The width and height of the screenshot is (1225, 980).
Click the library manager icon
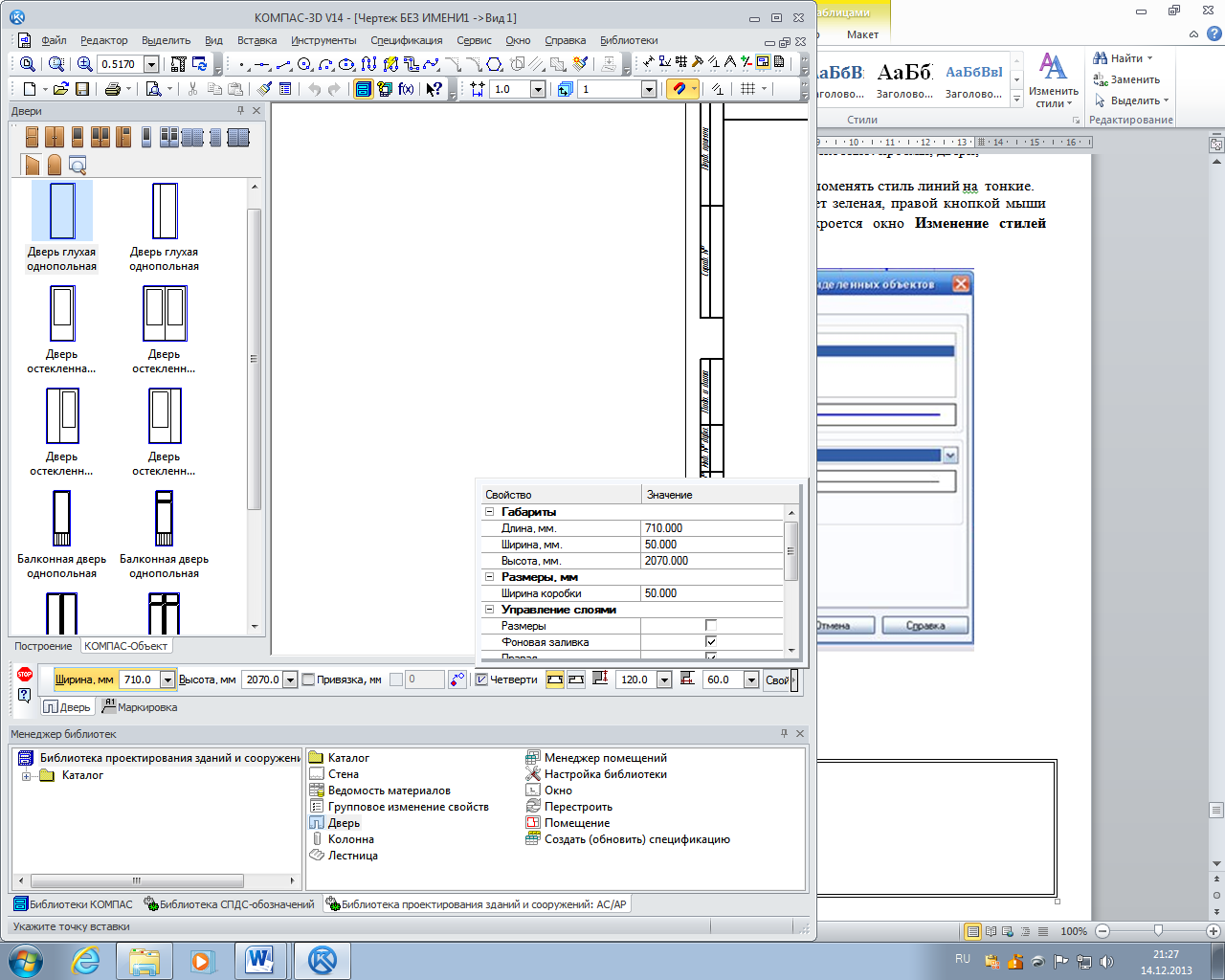pyautogui.click(x=363, y=89)
